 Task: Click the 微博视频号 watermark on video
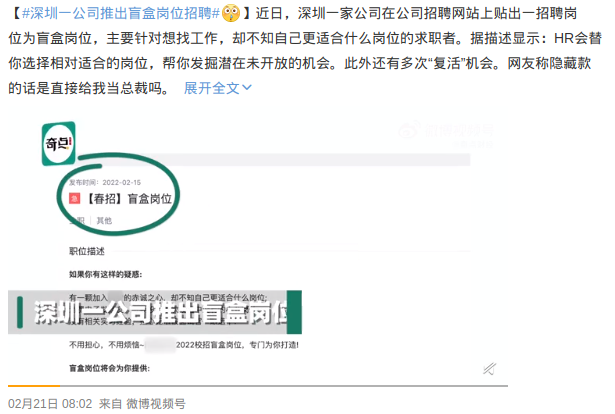tap(446, 131)
